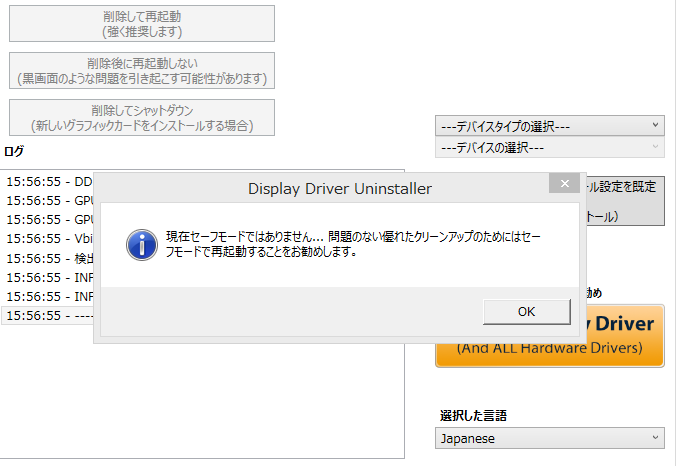Click the Display Driver Uninstaller dialog title
The height and width of the screenshot is (466, 676).
[340, 189]
